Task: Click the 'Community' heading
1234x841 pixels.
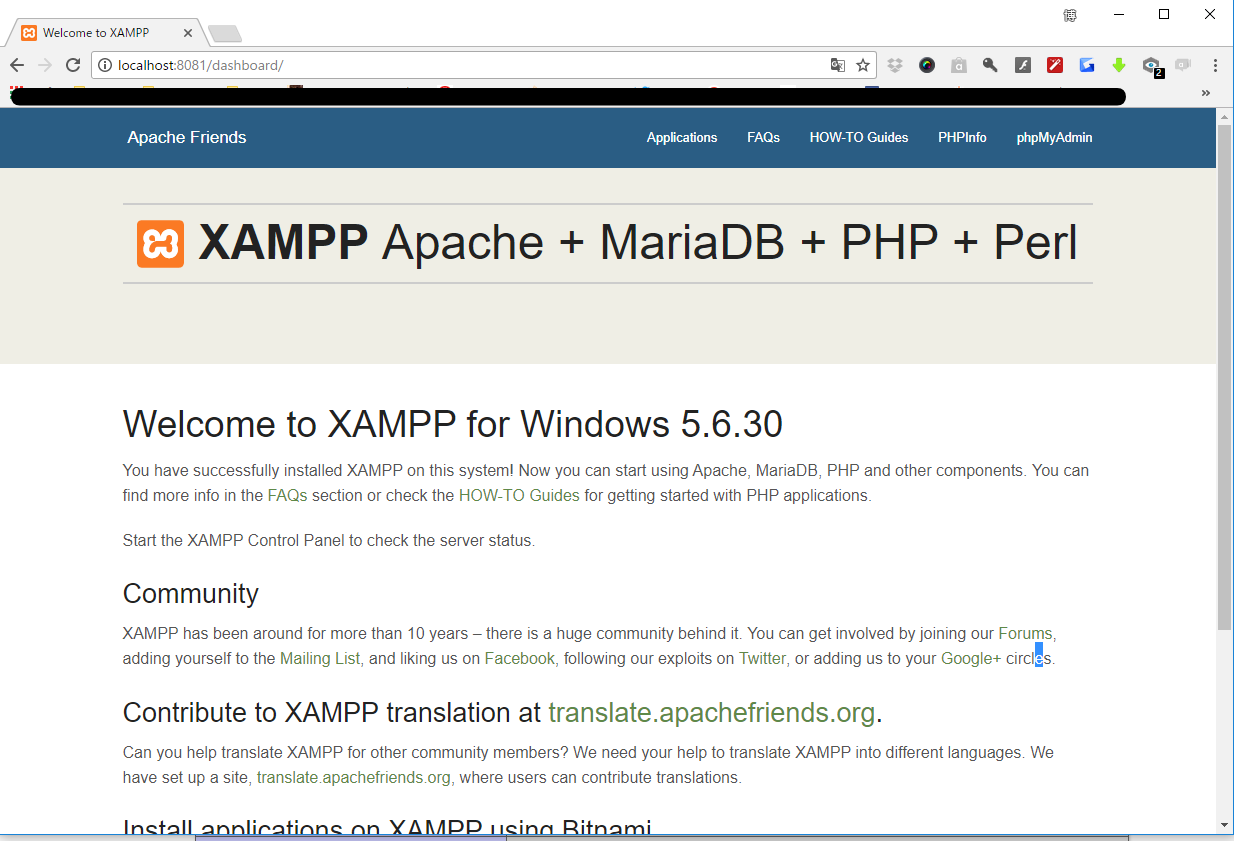Action: click(191, 593)
